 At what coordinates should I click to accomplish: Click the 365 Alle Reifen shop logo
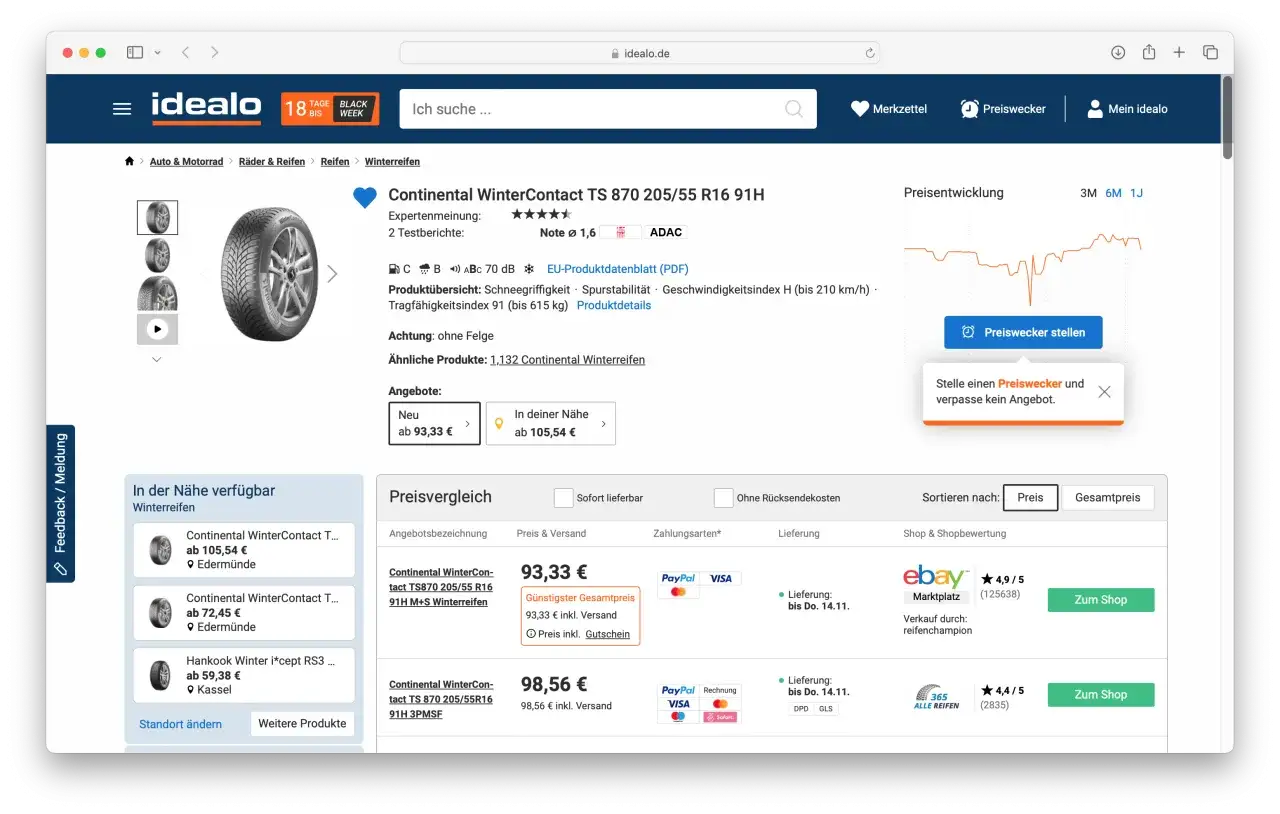(937, 694)
